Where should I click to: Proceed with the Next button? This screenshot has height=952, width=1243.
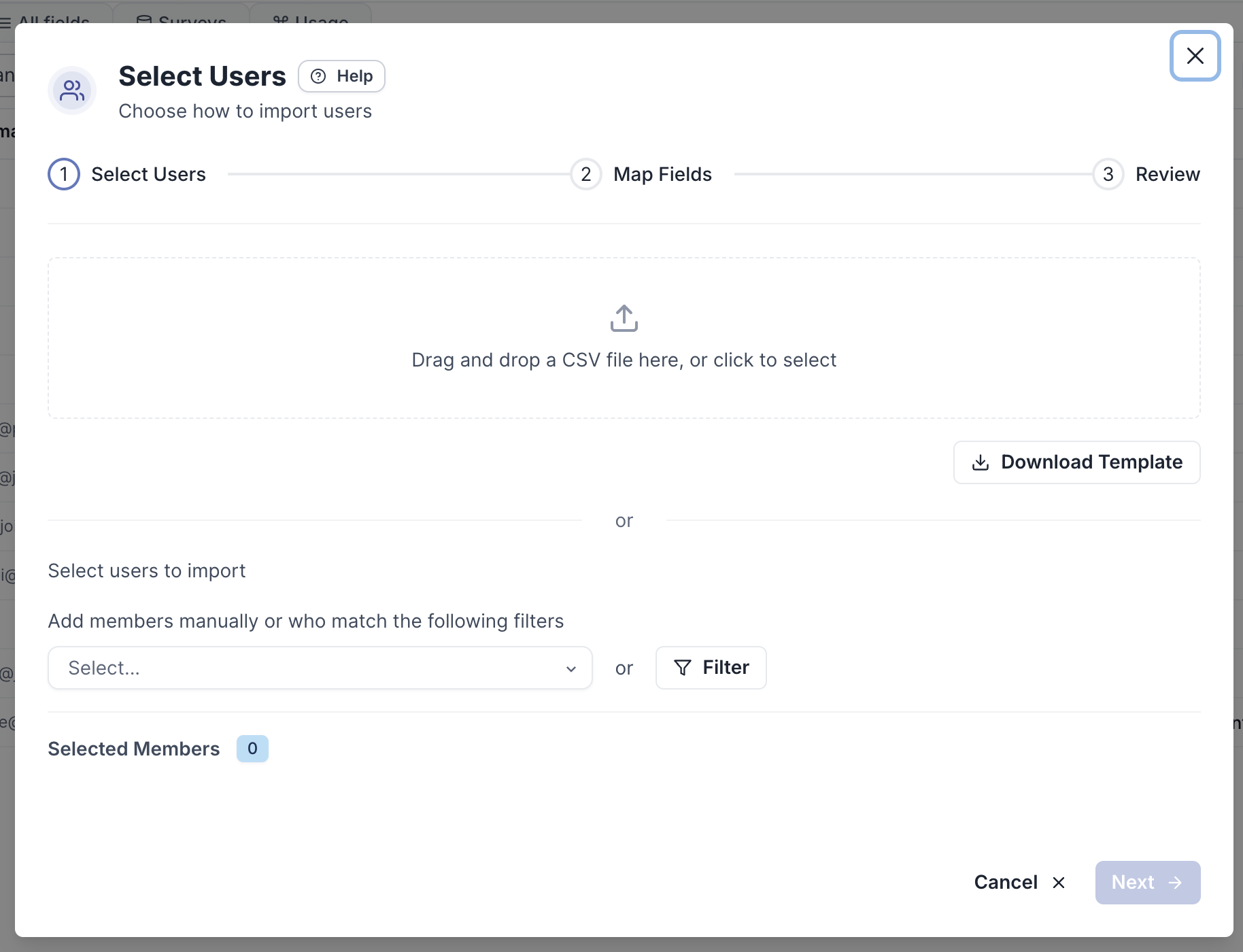(1148, 883)
